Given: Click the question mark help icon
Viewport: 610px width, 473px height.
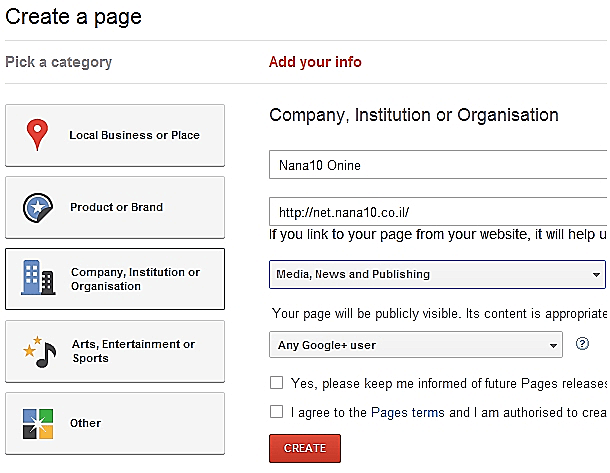Looking at the screenshot, I should click(583, 345).
